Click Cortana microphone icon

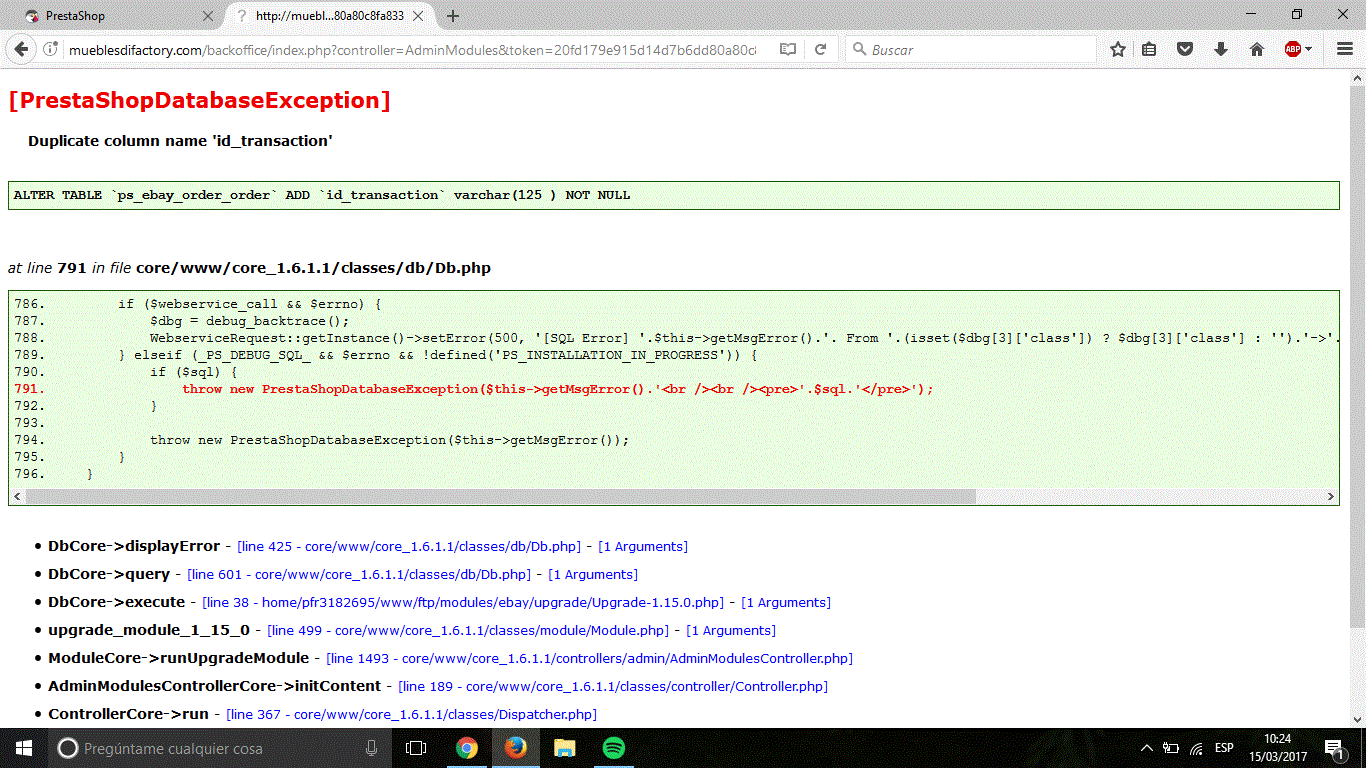pos(372,748)
